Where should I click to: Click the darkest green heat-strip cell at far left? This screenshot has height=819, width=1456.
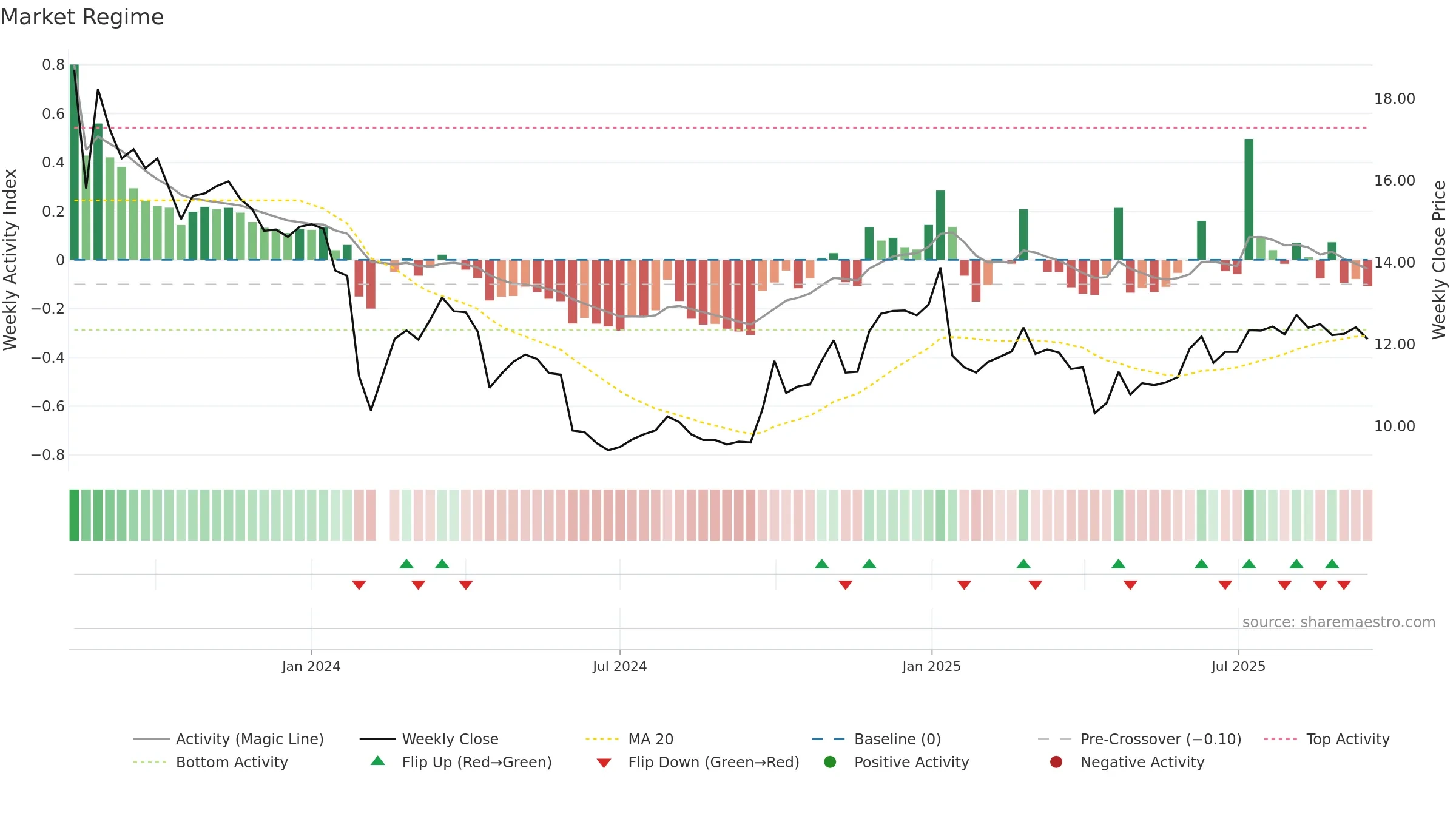[74, 515]
